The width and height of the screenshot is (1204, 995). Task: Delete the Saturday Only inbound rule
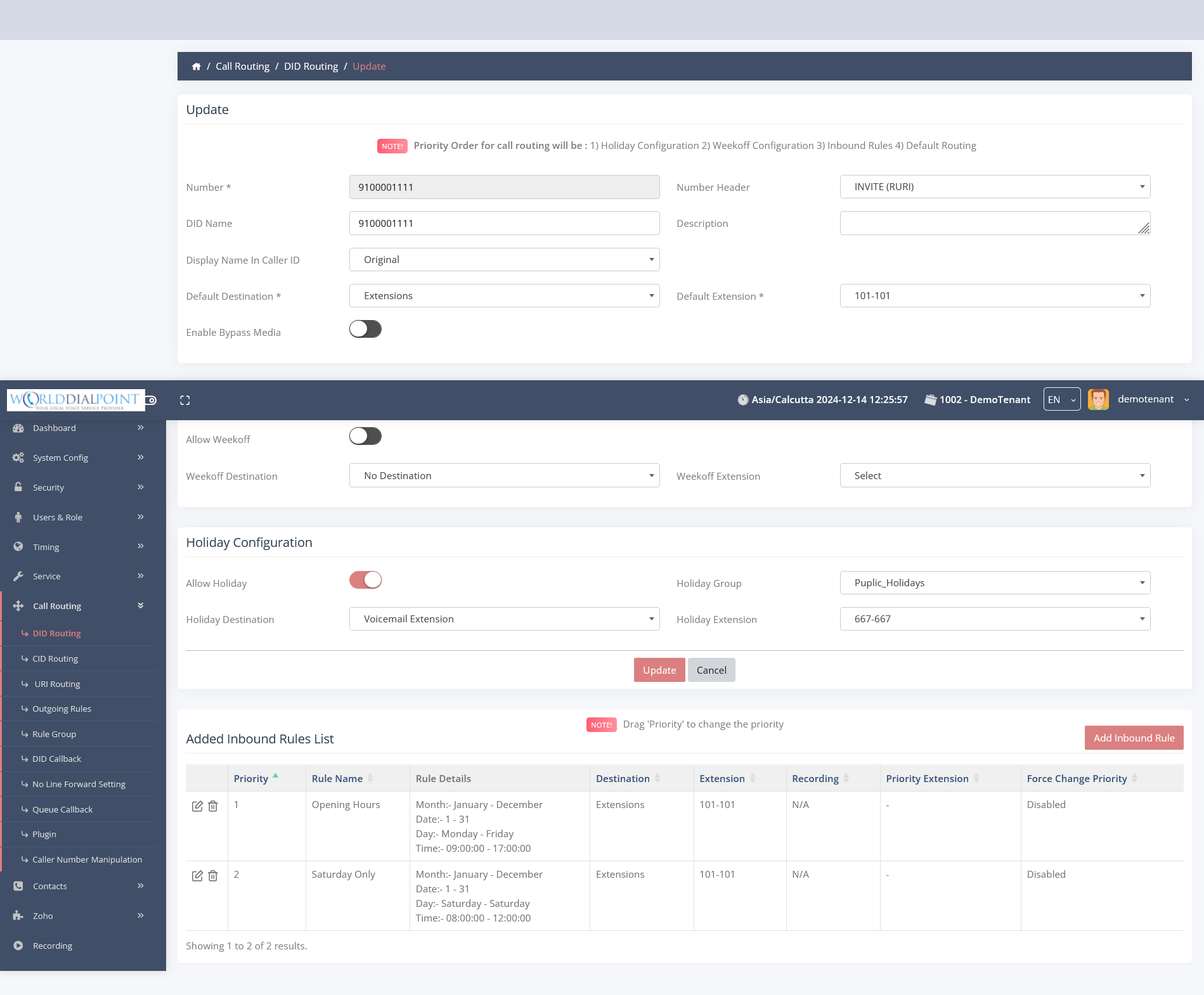(x=213, y=876)
